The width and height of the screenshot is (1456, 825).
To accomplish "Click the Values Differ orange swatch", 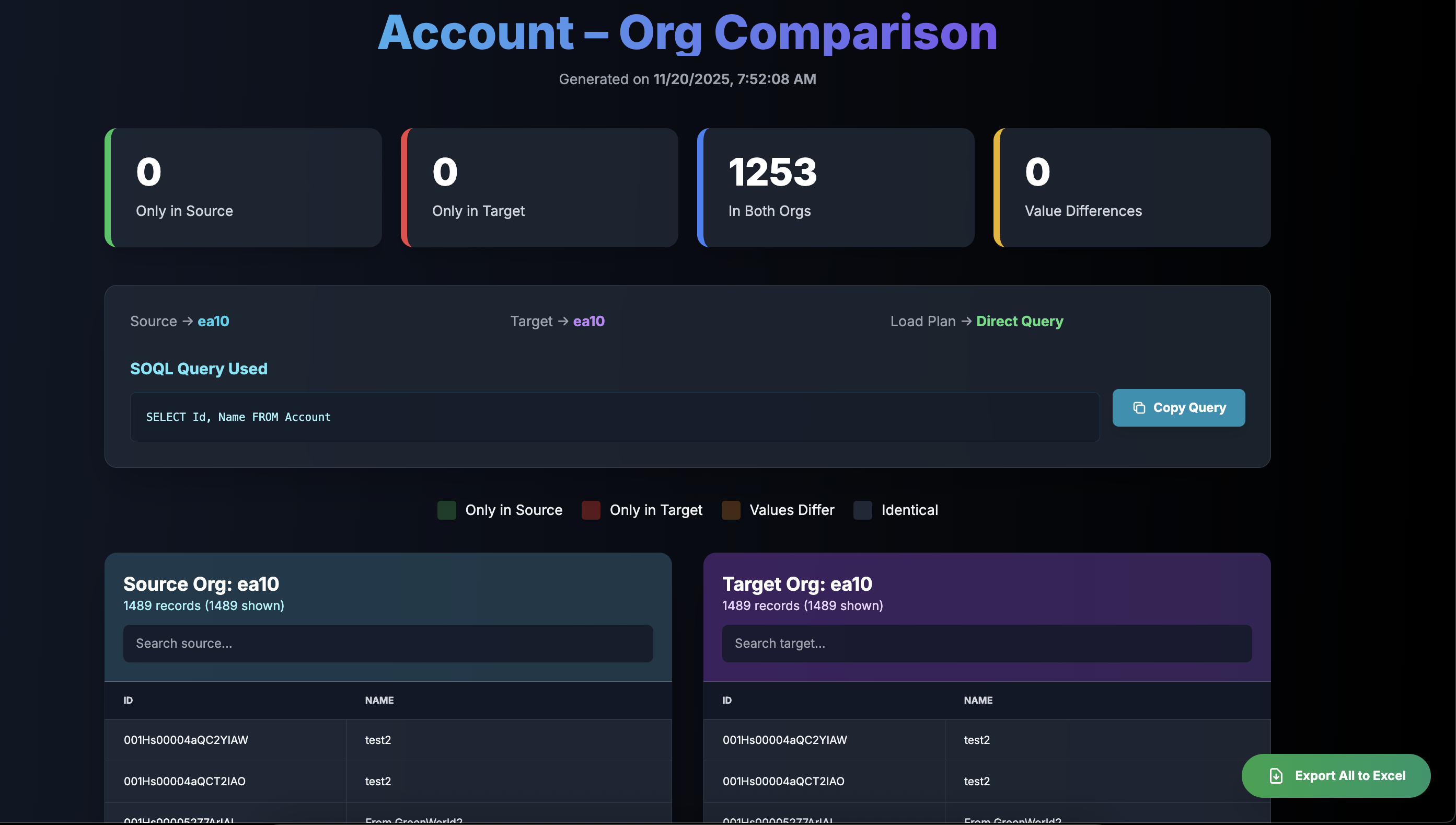I will click(731, 510).
